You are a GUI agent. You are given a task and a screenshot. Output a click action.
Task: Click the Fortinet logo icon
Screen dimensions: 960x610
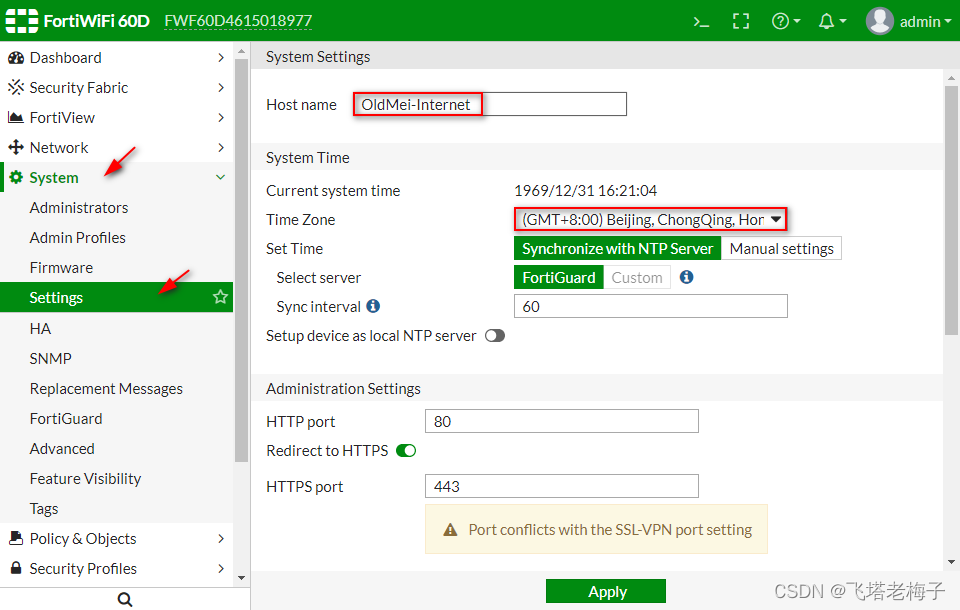(21, 21)
